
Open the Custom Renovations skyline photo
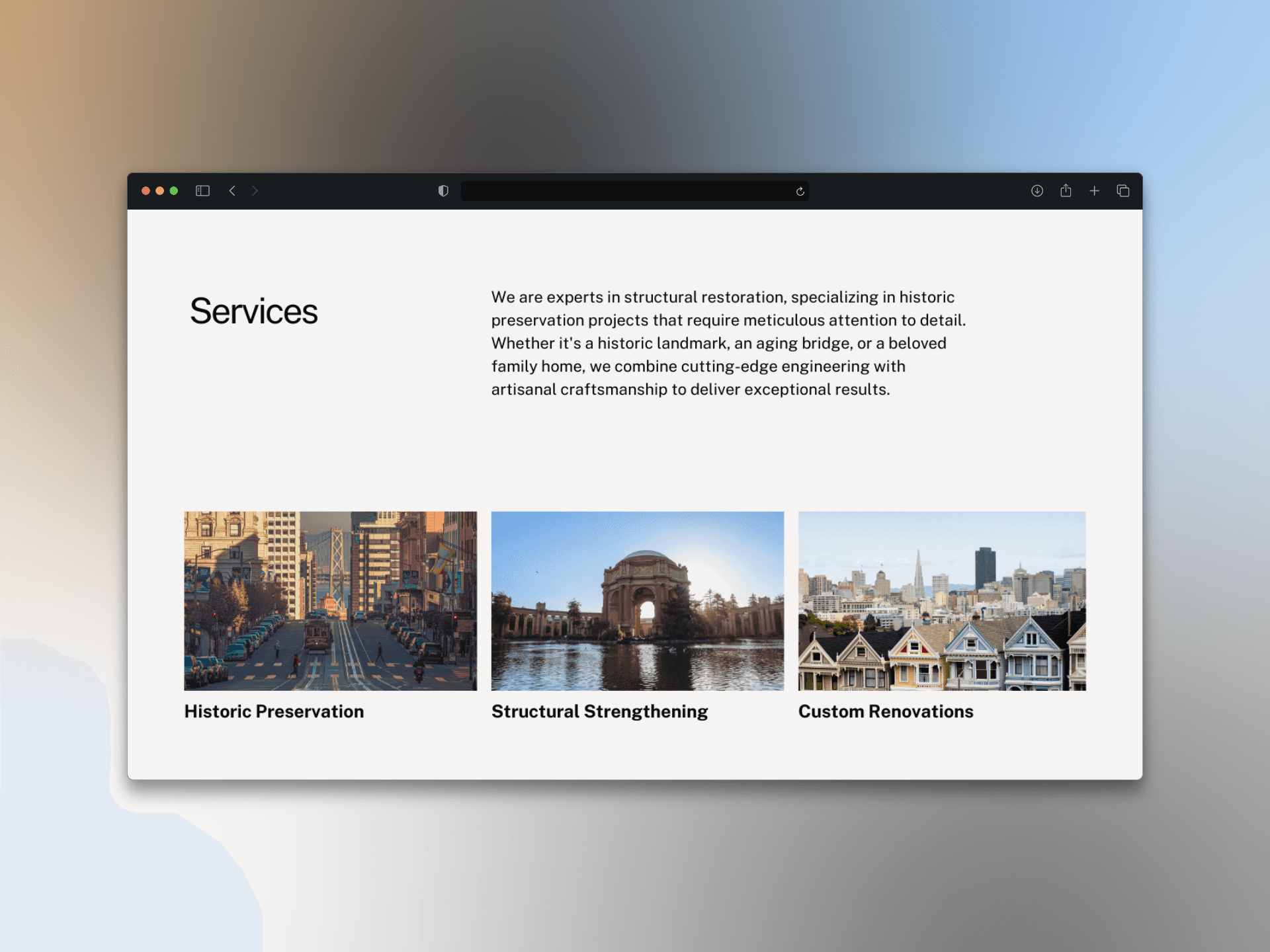coord(941,600)
